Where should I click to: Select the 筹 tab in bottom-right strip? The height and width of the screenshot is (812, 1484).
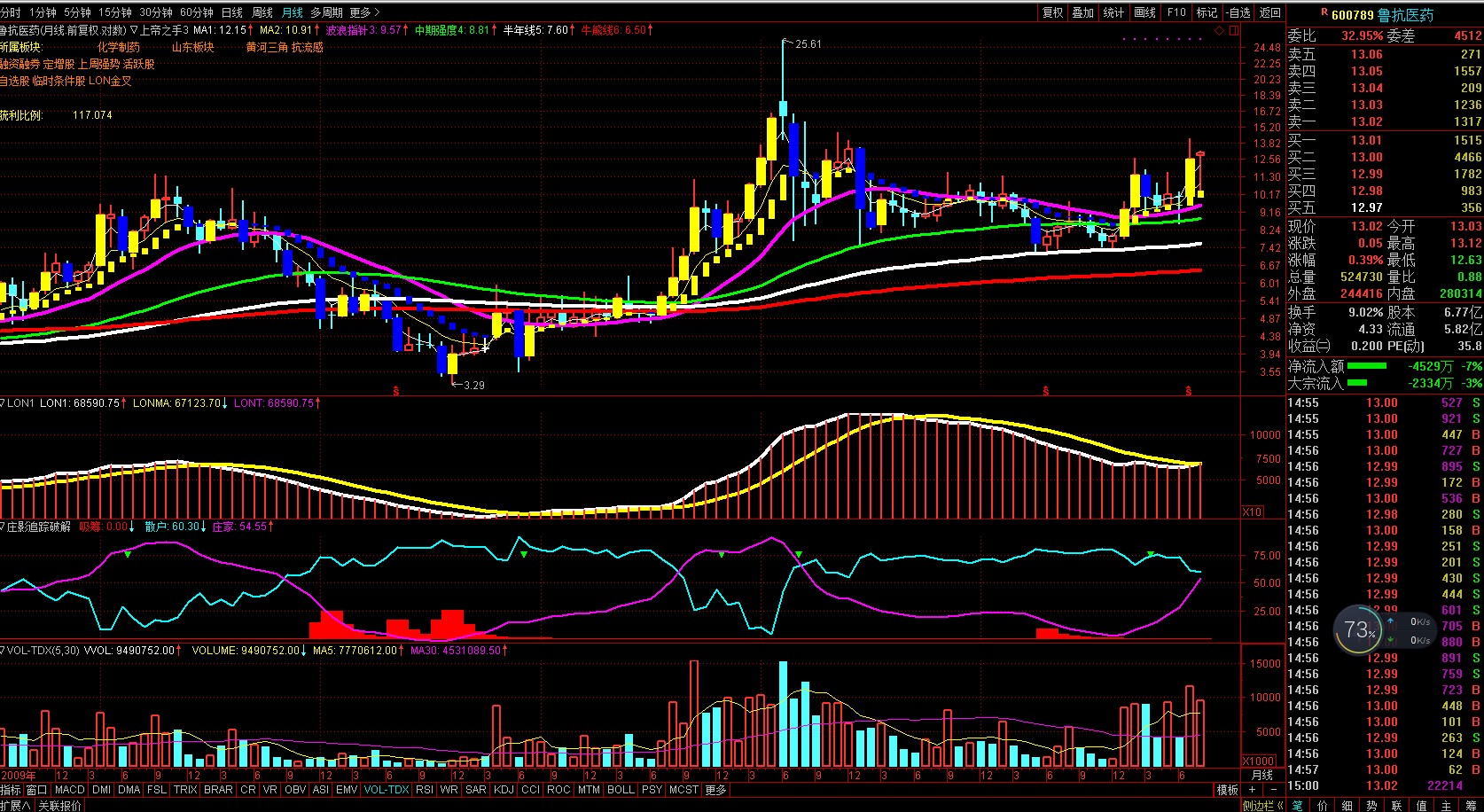1472,806
